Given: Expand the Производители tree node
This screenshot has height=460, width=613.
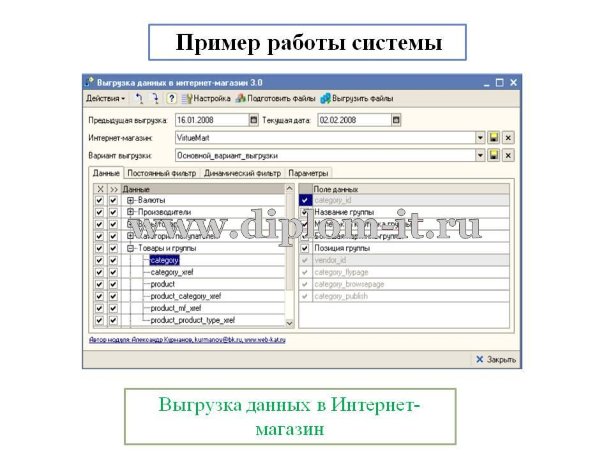Looking at the screenshot, I should point(131,212).
